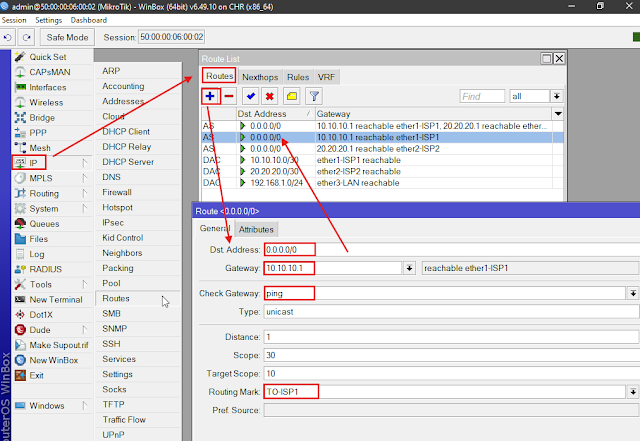This screenshot has width=640, height=441.
Task: Click the Exit sidebar icon
Action: [20, 375]
